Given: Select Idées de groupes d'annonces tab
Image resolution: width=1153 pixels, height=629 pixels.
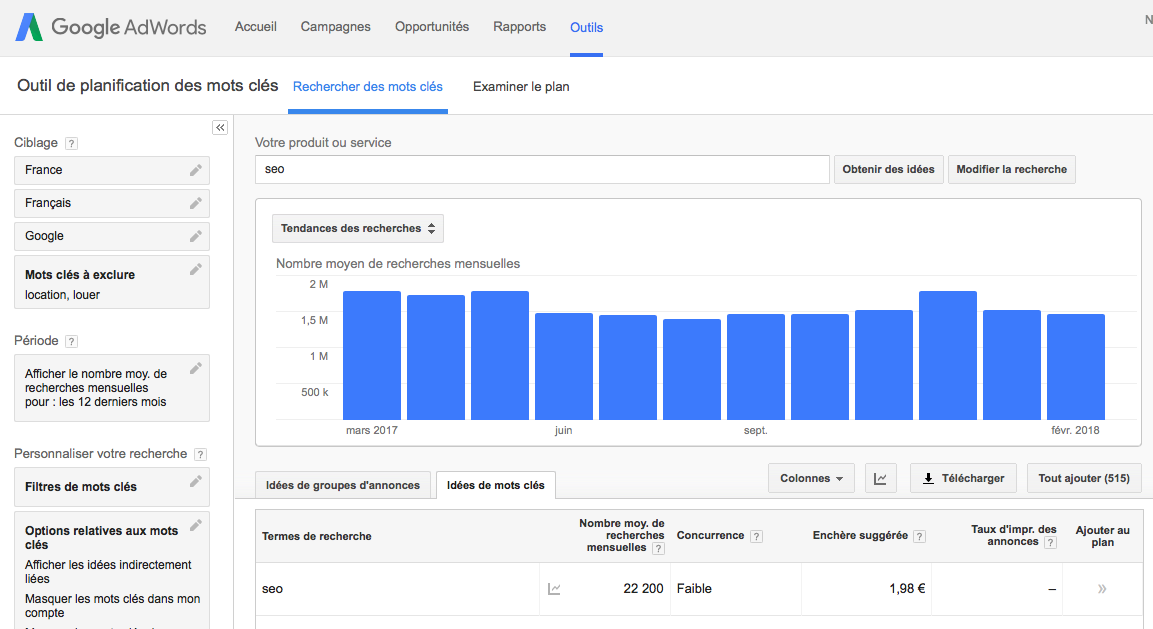Looking at the screenshot, I should (343, 486).
